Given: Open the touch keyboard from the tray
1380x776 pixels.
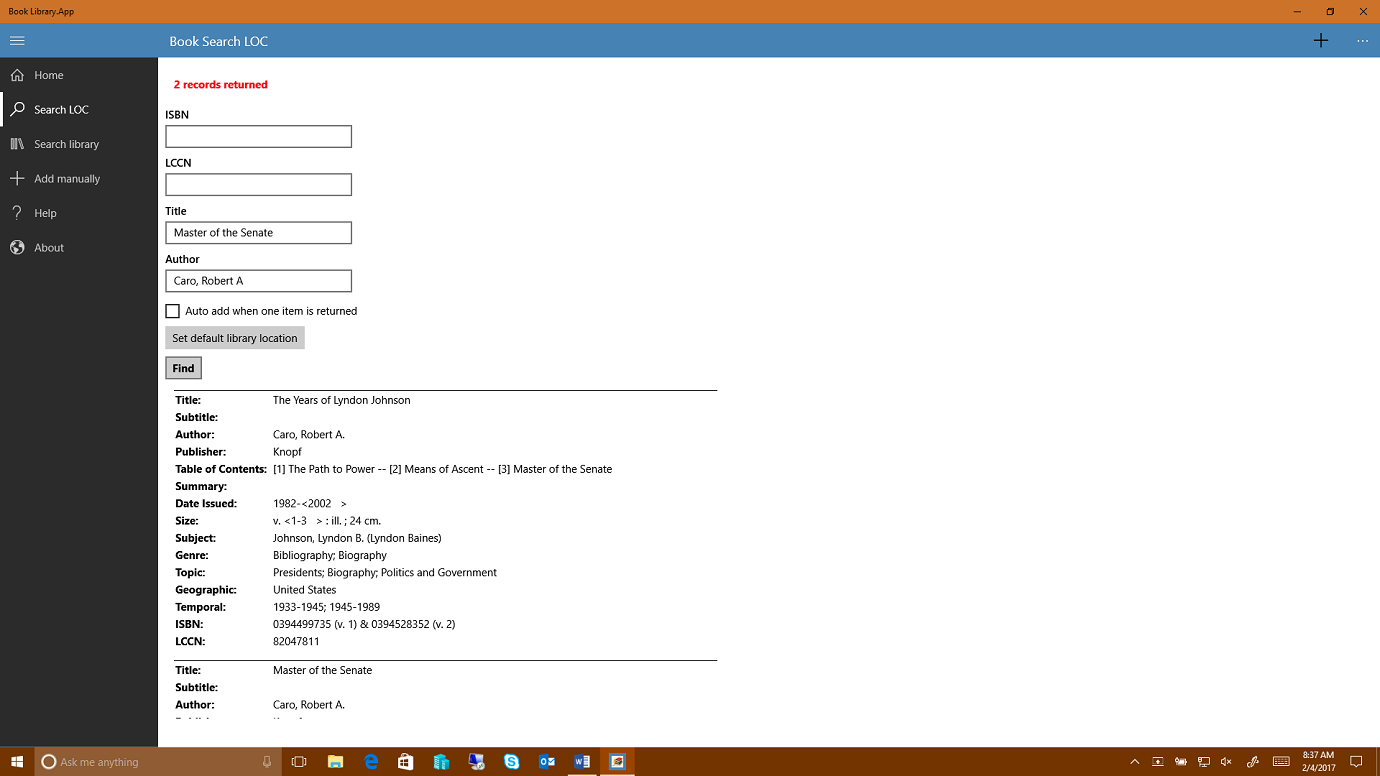Looking at the screenshot, I should pos(1281,762).
